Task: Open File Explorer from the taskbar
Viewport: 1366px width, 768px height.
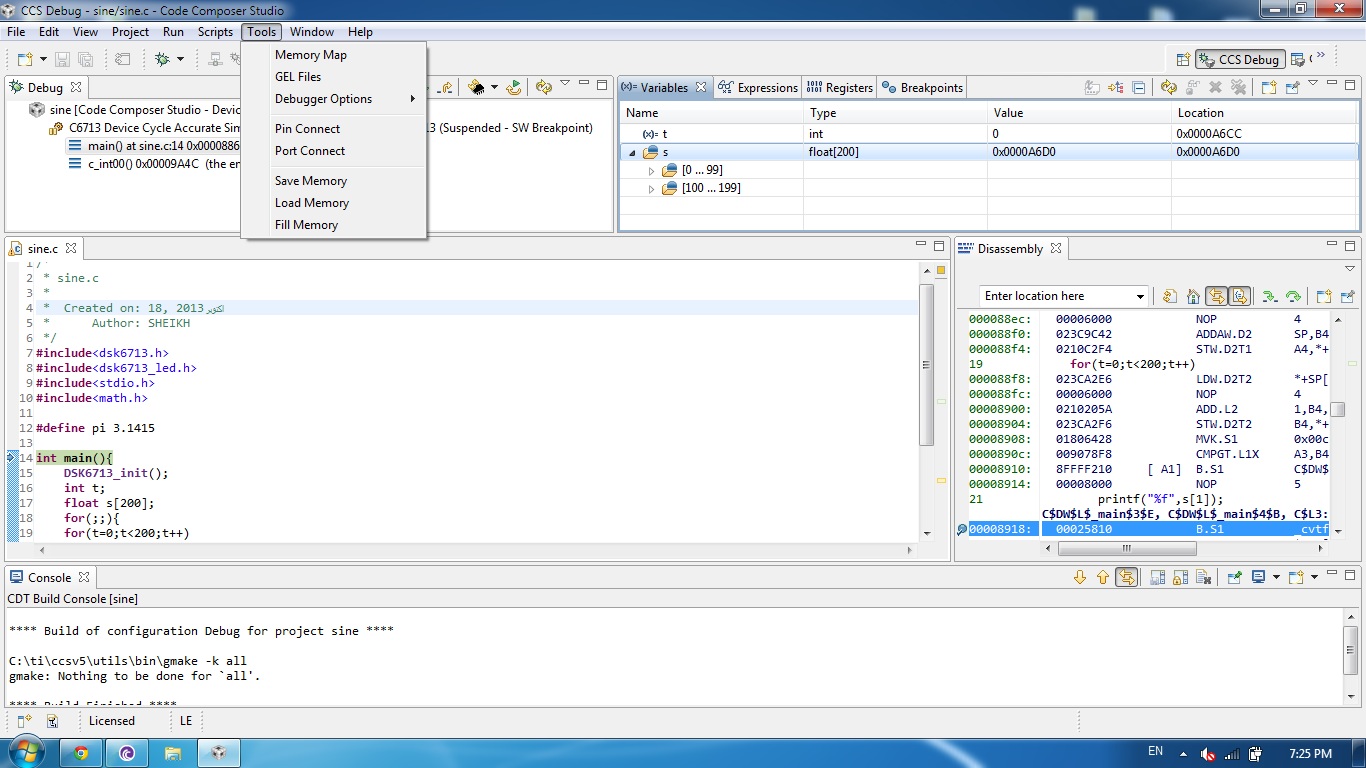Action: click(172, 753)
